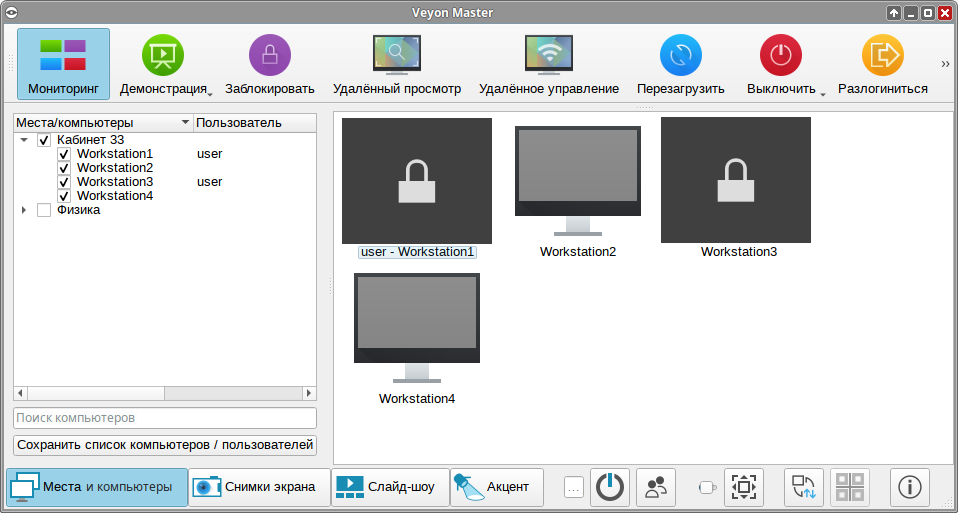
Task: Uncheck the Workstation2 checkbox
Action: click(x=64, y=168)
